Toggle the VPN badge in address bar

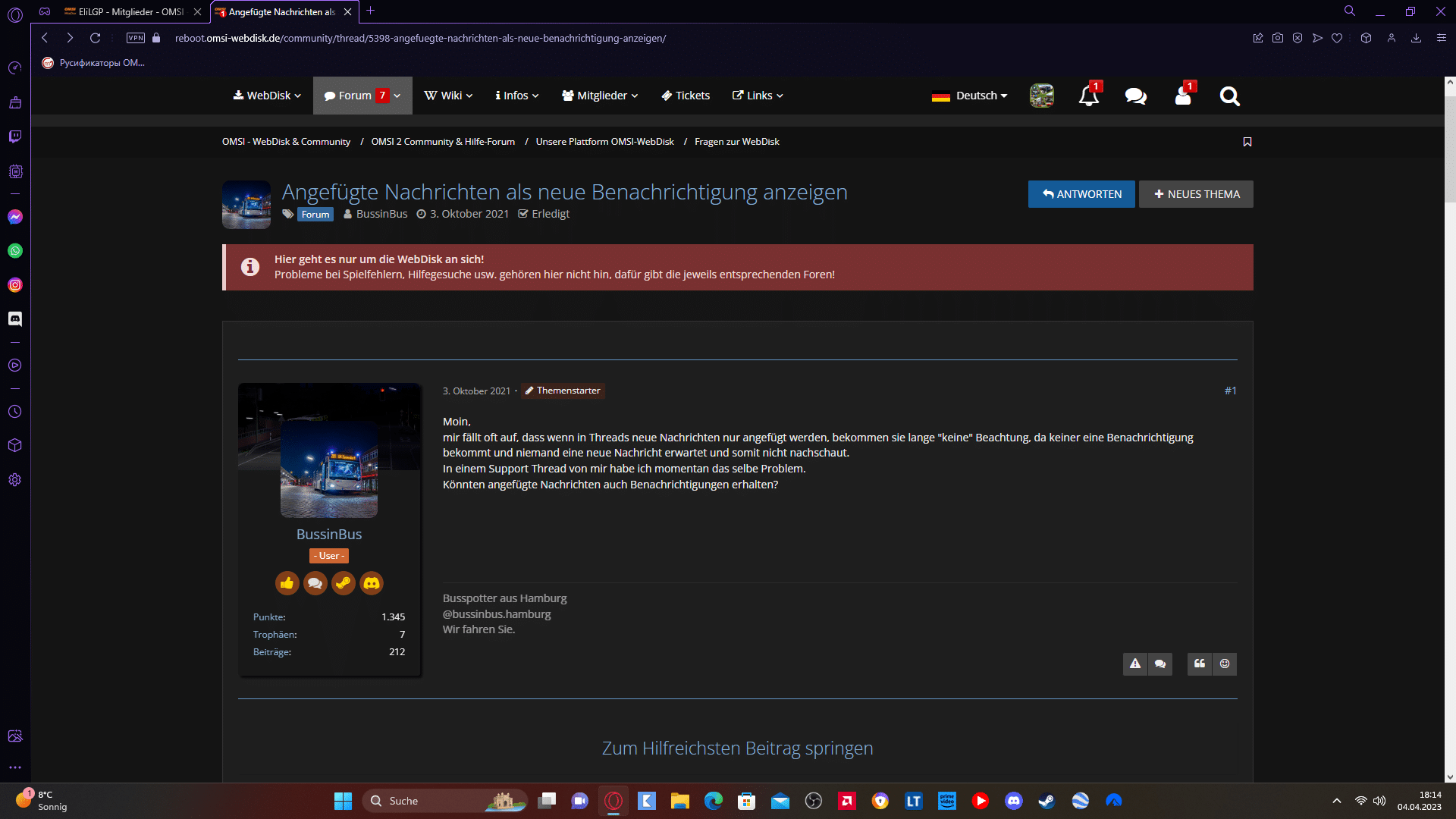[136, 38]
